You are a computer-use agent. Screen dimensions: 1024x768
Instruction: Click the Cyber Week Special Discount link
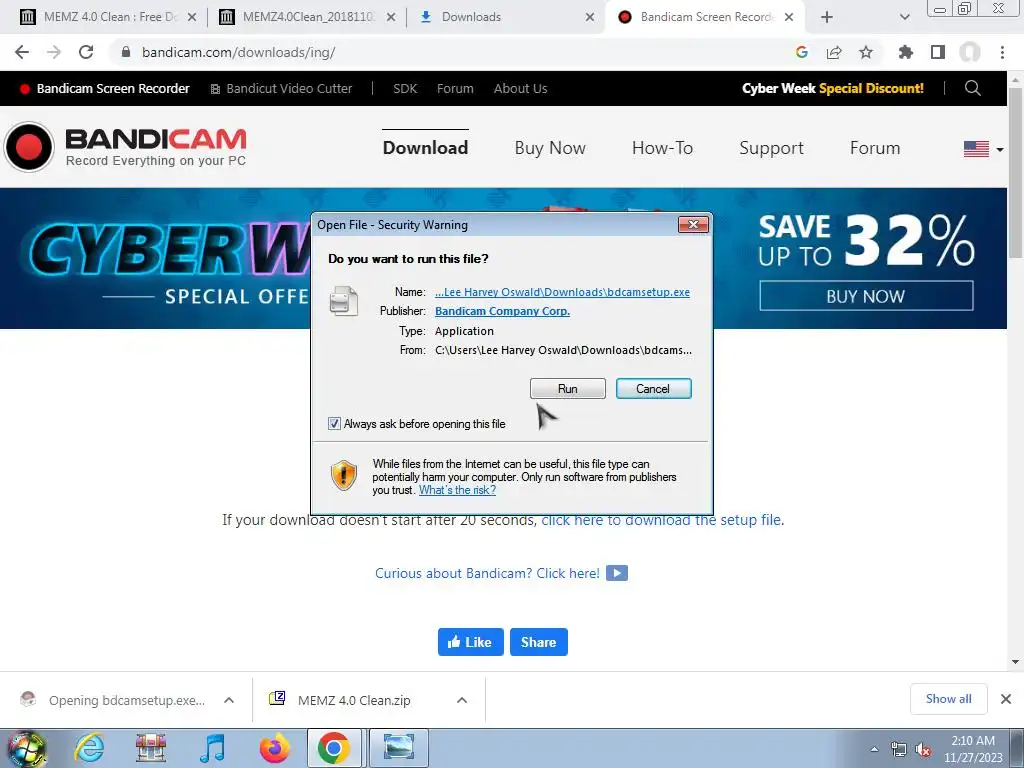coord(833,88)
